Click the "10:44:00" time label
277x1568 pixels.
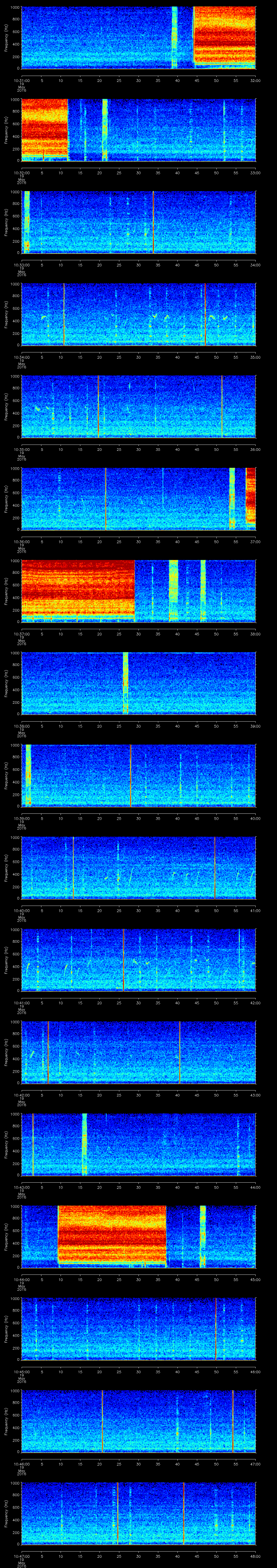[x=22, y=1279]
